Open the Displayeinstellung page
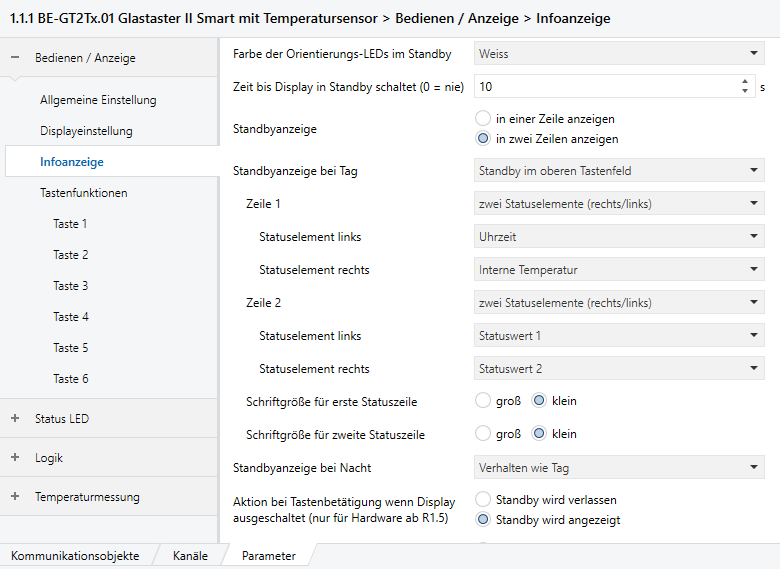The height and width of the screenshot is (569, 780). (86, 131)
